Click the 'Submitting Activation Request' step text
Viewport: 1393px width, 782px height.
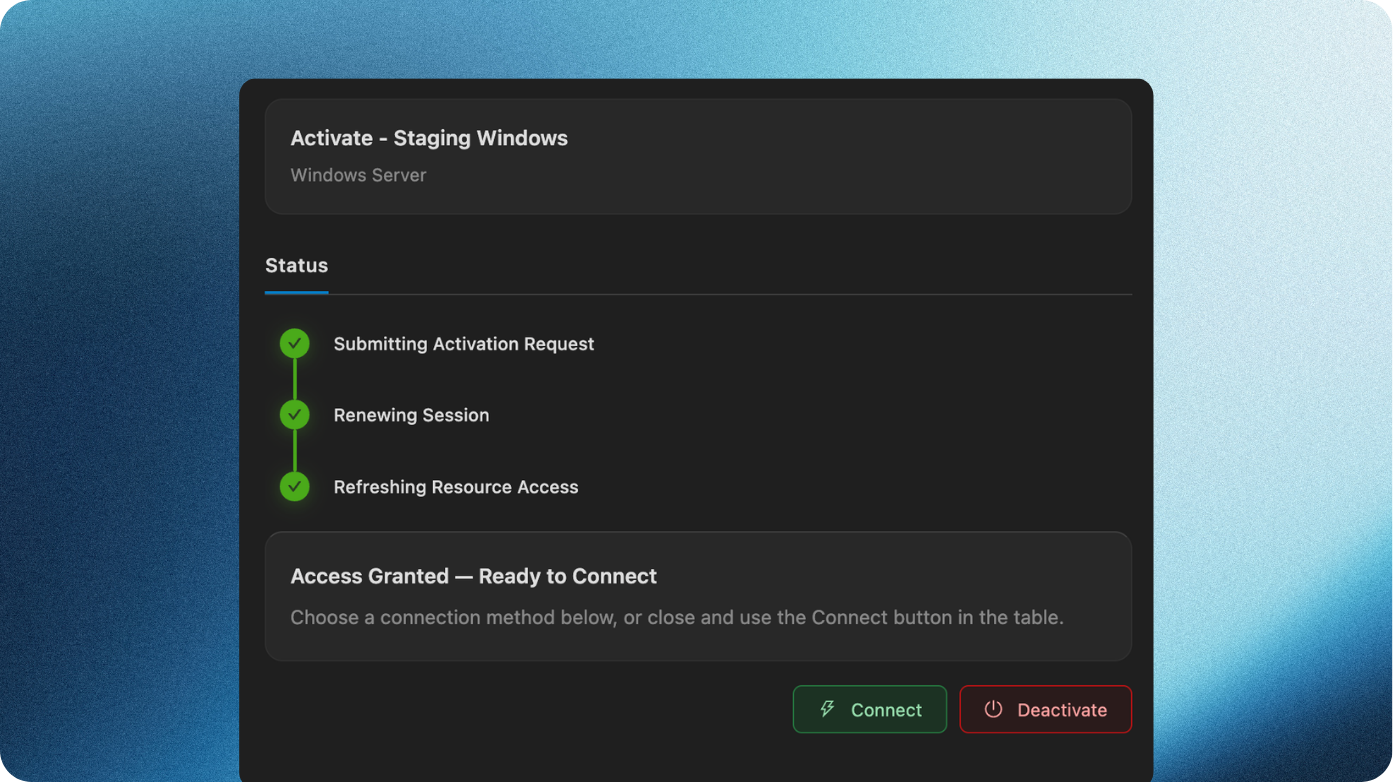464,344
